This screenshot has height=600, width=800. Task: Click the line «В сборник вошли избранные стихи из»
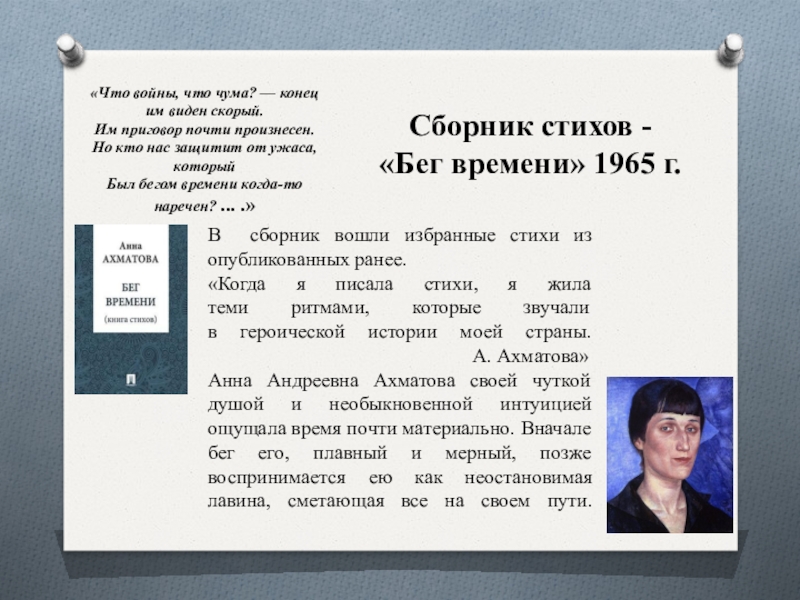coord(399,236)
